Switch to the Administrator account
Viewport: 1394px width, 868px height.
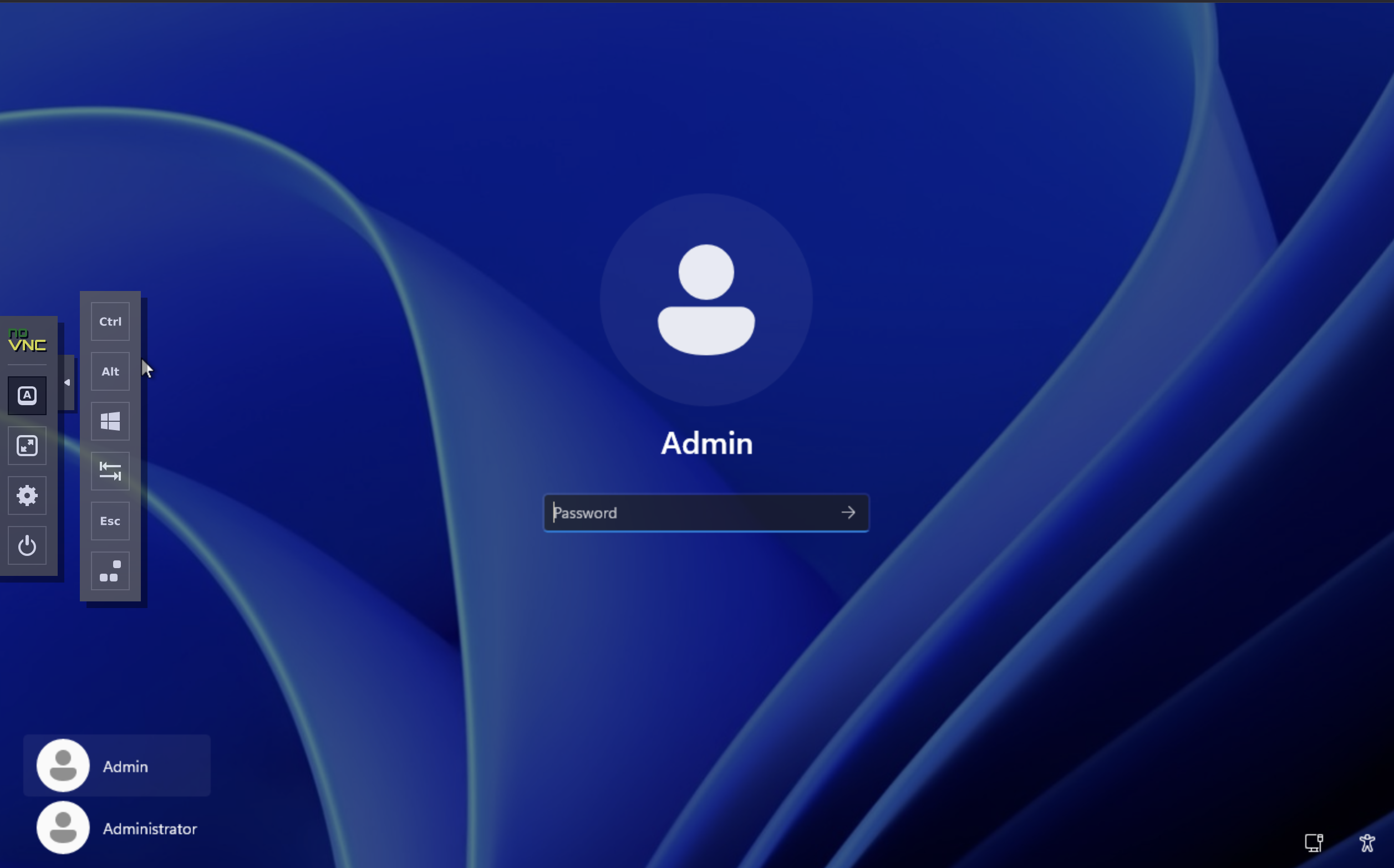(x=149, y=829)
